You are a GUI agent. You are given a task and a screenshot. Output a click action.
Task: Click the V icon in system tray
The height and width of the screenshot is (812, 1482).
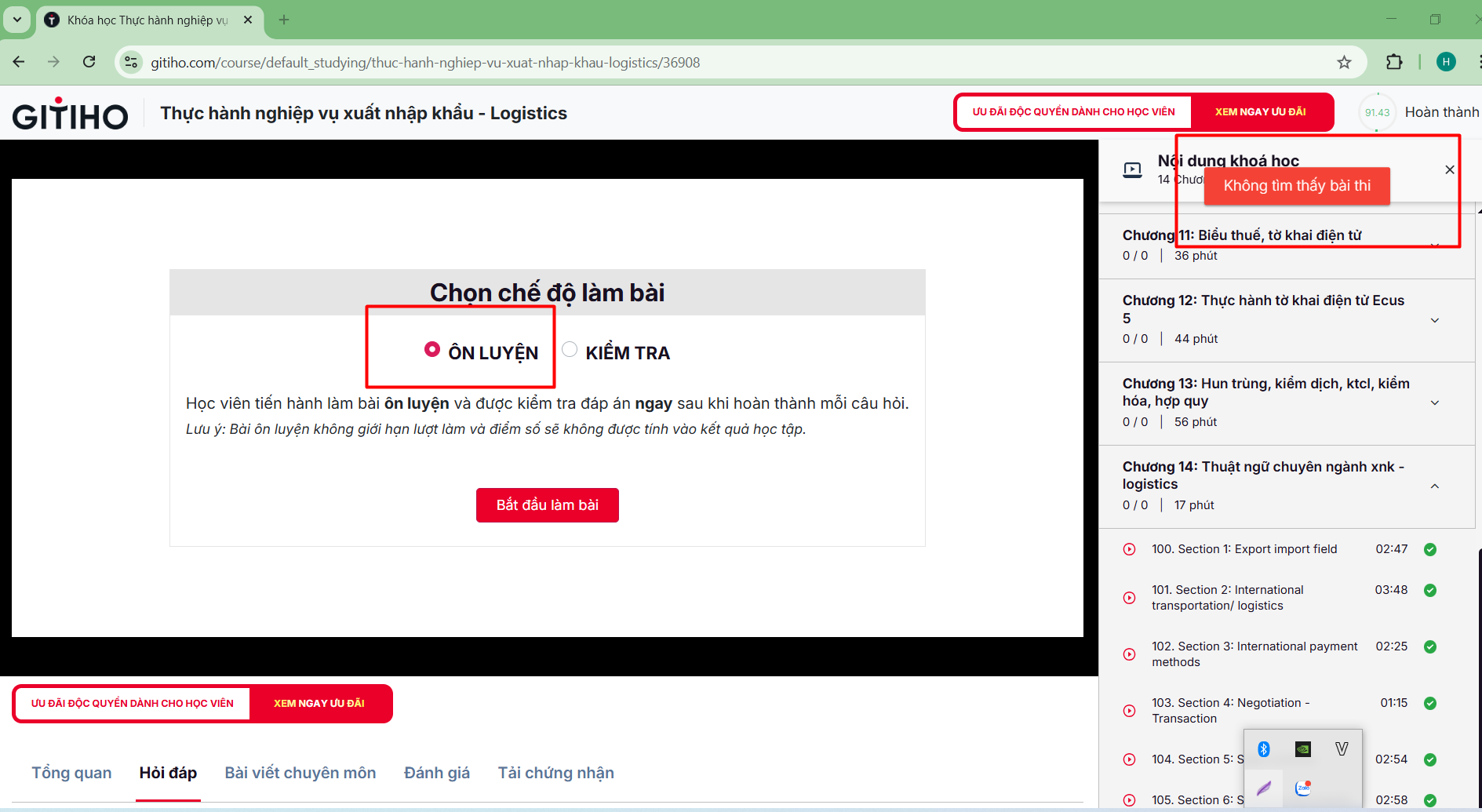(x=1342, y=749)
